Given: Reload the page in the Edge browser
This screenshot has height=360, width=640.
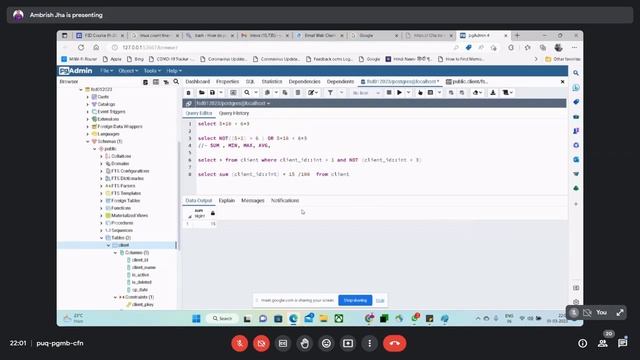Looking at the screenshot, I should (x=81, y=47).
